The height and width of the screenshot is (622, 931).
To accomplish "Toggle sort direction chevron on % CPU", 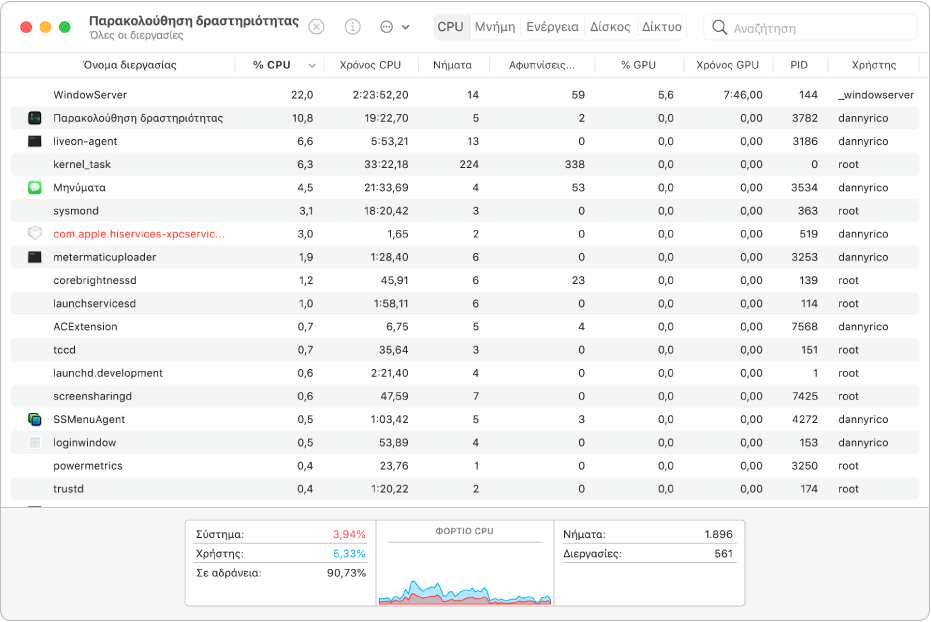I will 312,66.
